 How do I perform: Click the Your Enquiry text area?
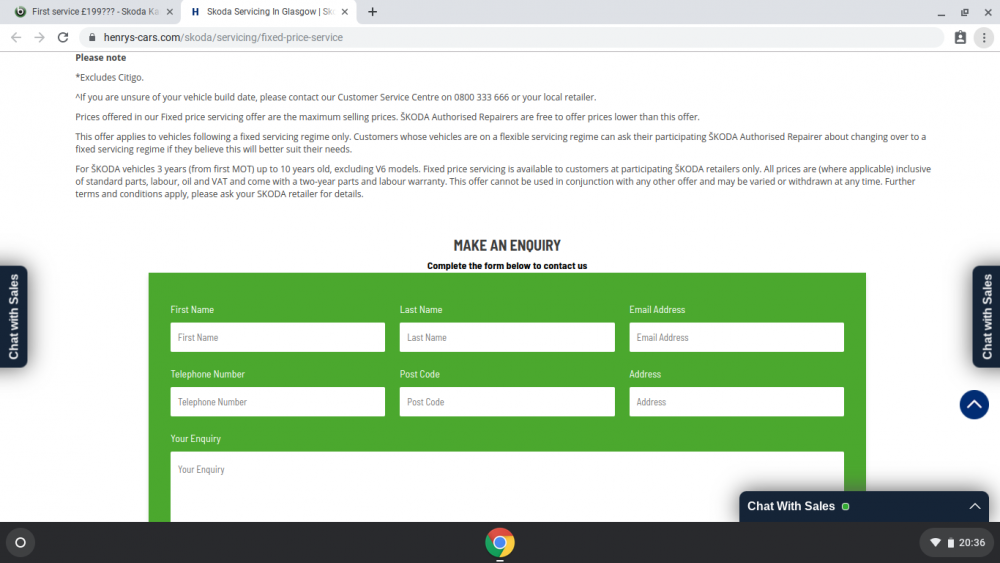(x=507, y=486)
